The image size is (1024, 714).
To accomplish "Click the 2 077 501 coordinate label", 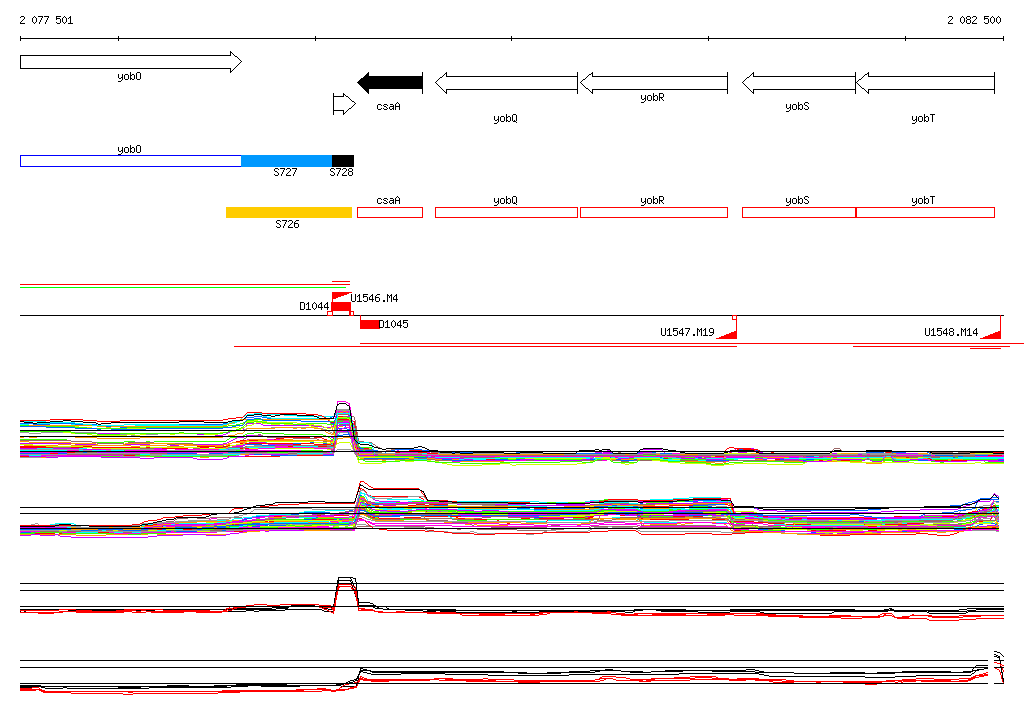I will 46,20.
